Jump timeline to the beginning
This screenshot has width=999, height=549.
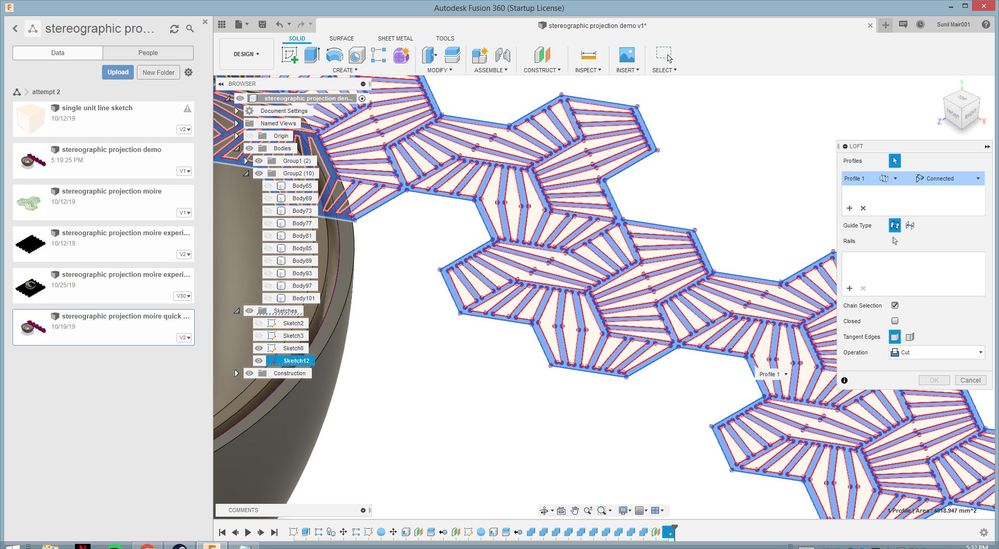[222, 532]
